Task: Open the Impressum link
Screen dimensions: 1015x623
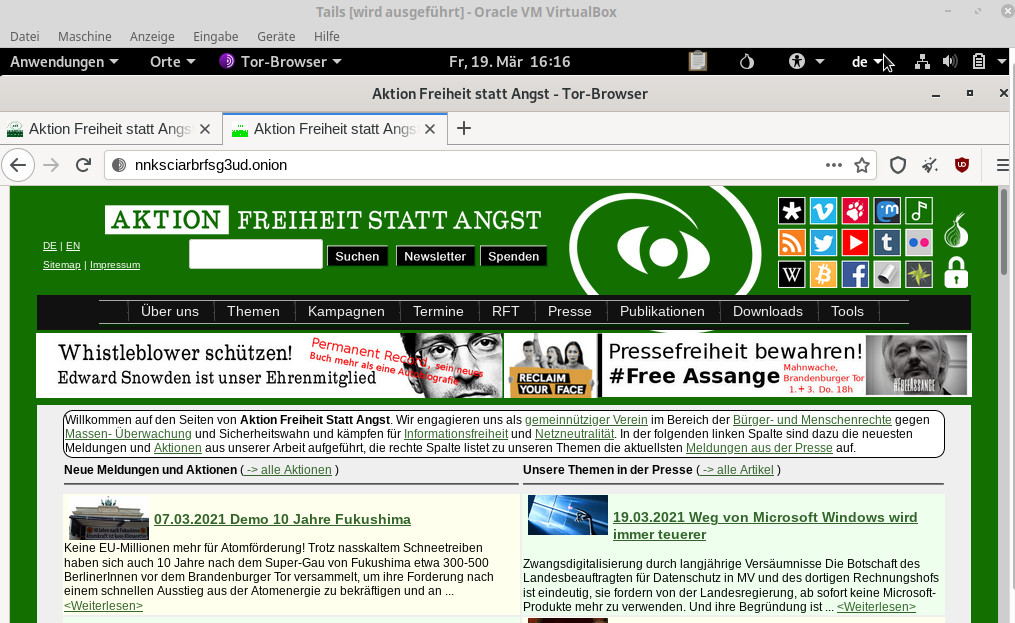Action: pos(115,265)
